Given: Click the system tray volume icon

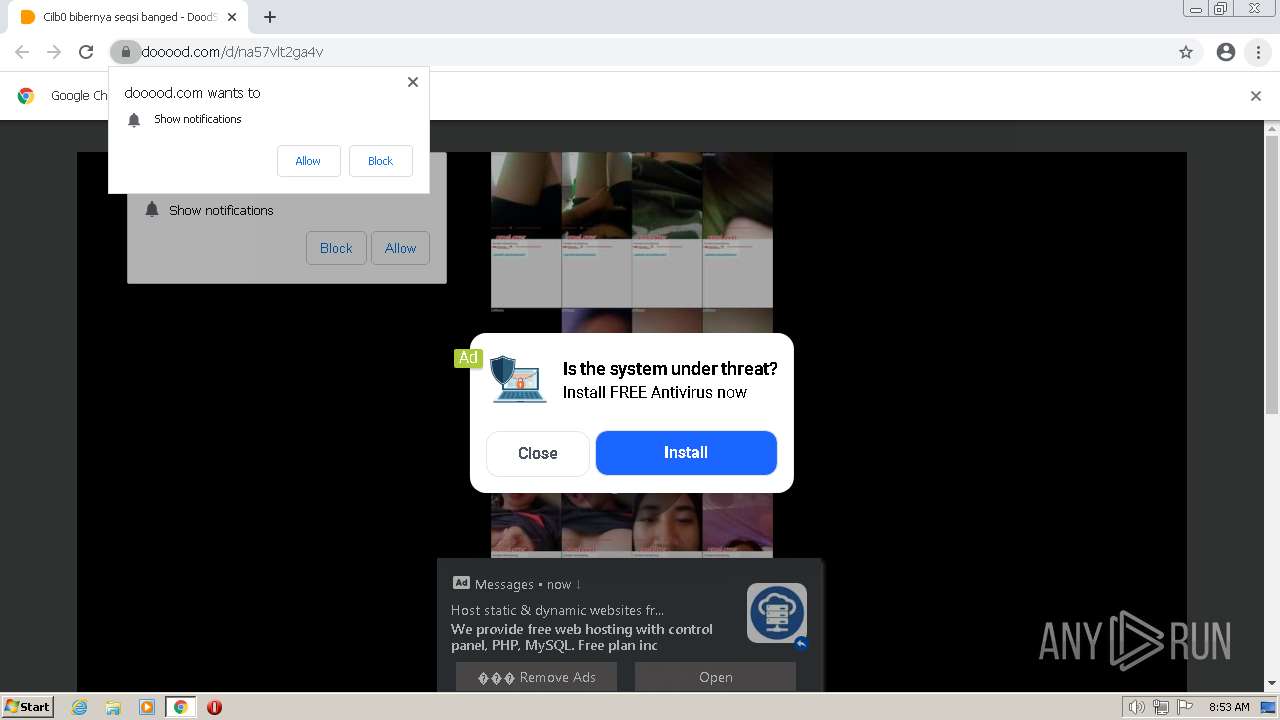Looking at the screenshot, I should 1136,707.
